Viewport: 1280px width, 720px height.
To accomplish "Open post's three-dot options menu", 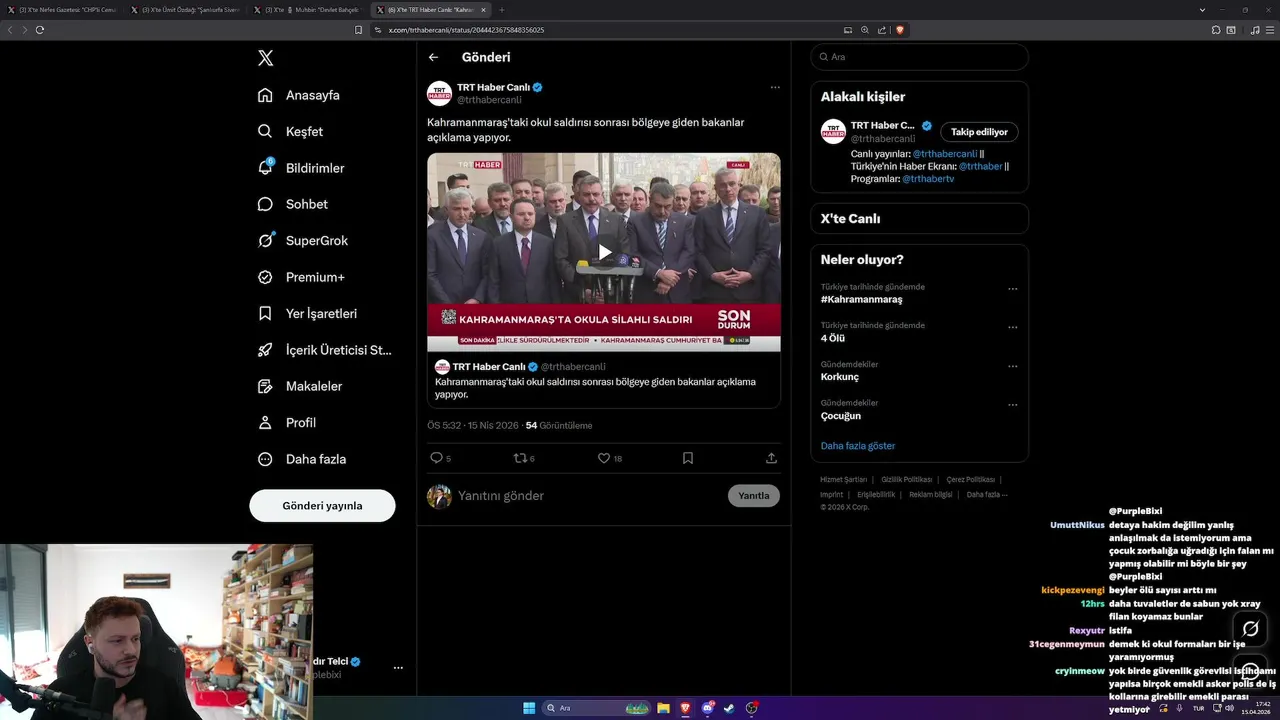I will [775, 87].
